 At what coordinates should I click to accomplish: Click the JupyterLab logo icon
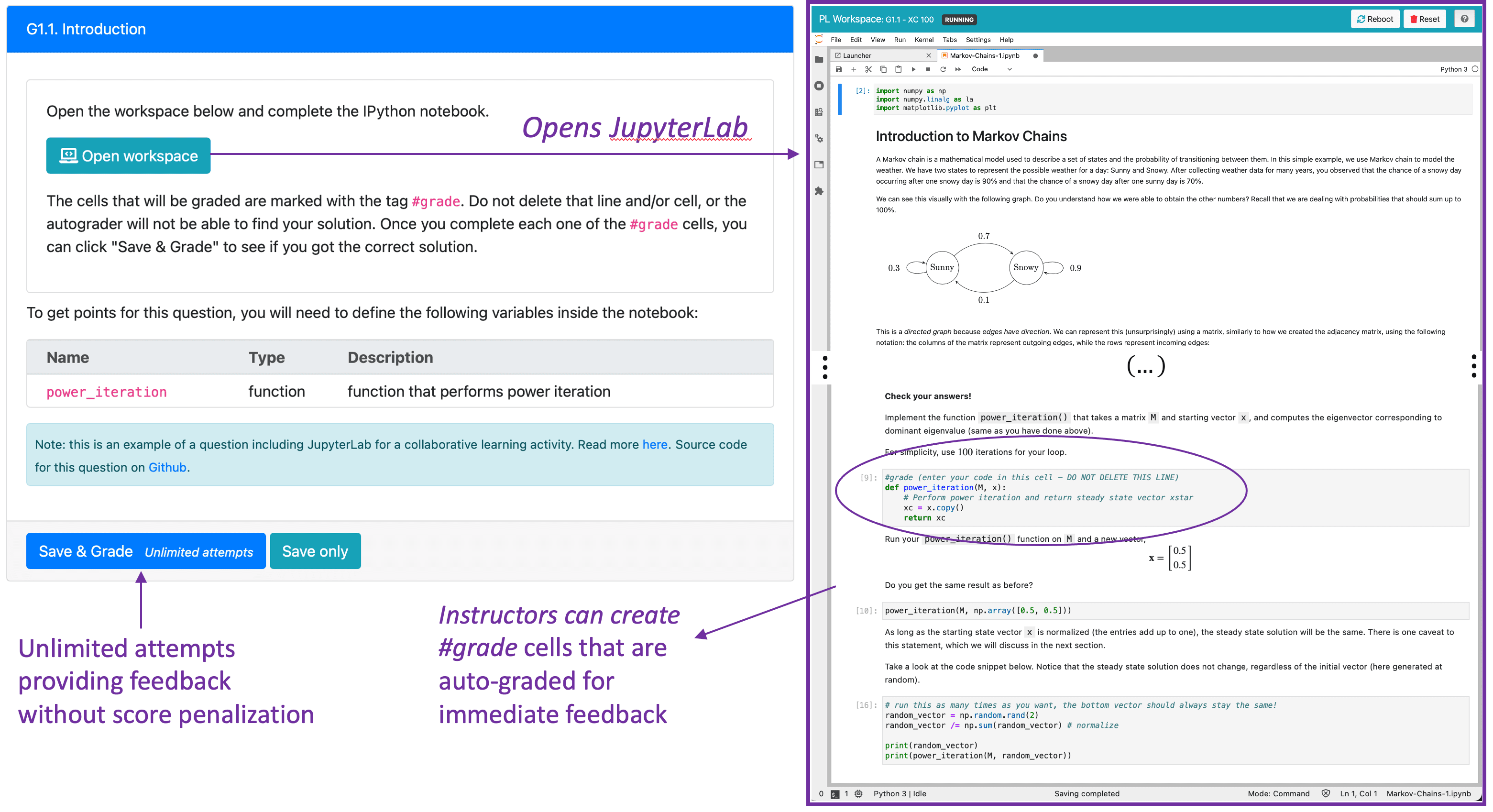(x=818, y=39)
